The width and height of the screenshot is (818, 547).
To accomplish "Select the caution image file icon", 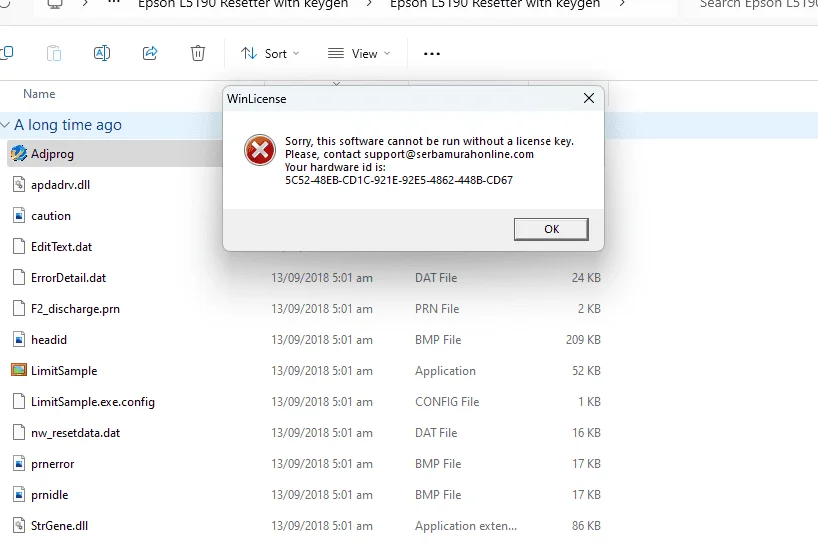I will click(x=19, y=215).
